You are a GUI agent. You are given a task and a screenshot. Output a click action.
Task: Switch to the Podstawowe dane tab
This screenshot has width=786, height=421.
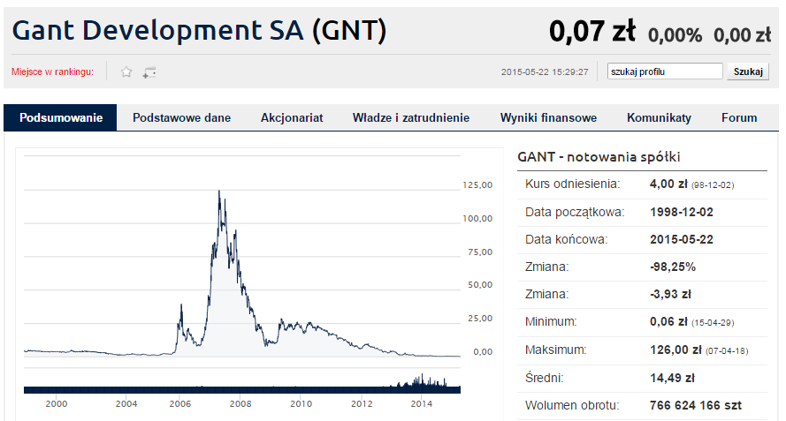(181, 118)
